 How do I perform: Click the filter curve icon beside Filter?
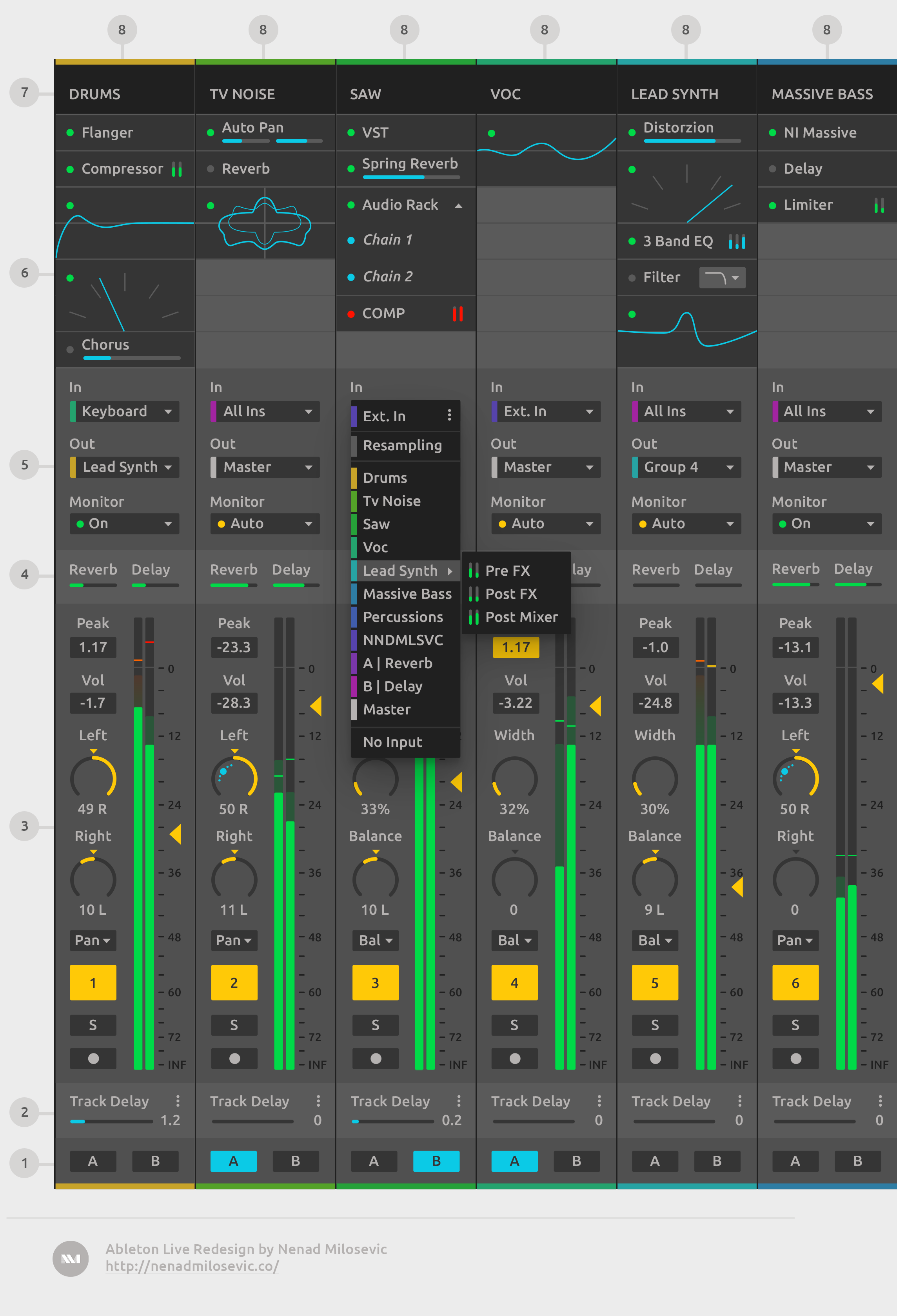(x=722, y=277)
